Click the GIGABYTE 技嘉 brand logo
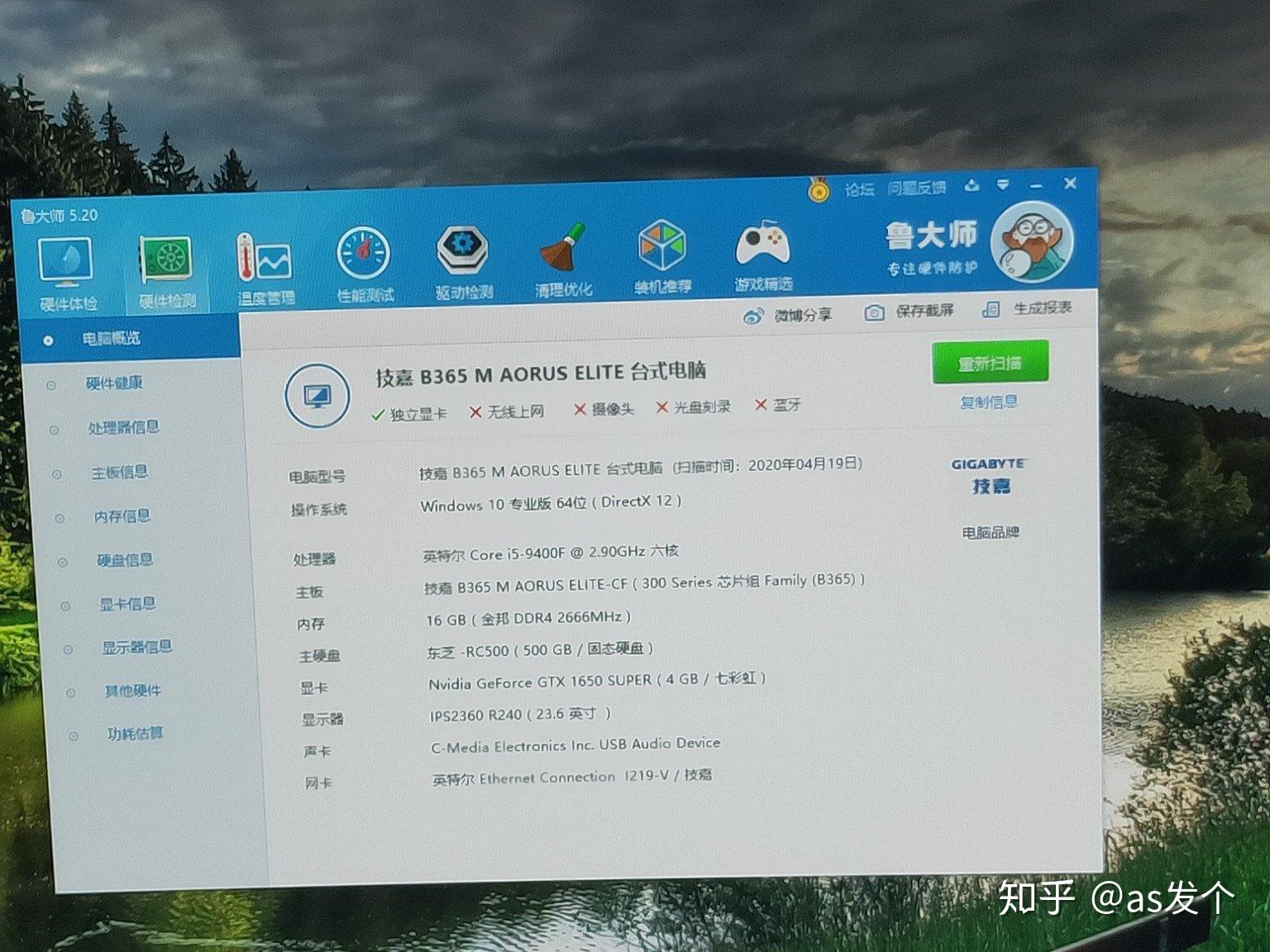Screen dimensions: 1270x952 (x=989, y=475)
